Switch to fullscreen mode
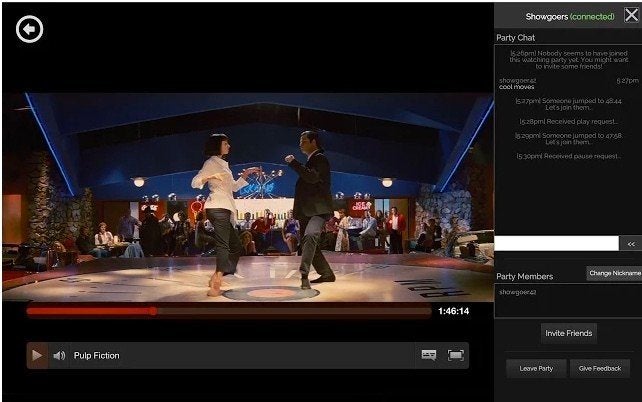Image resolution: width=642 pixels, height=402 pixels. point(456,355)
